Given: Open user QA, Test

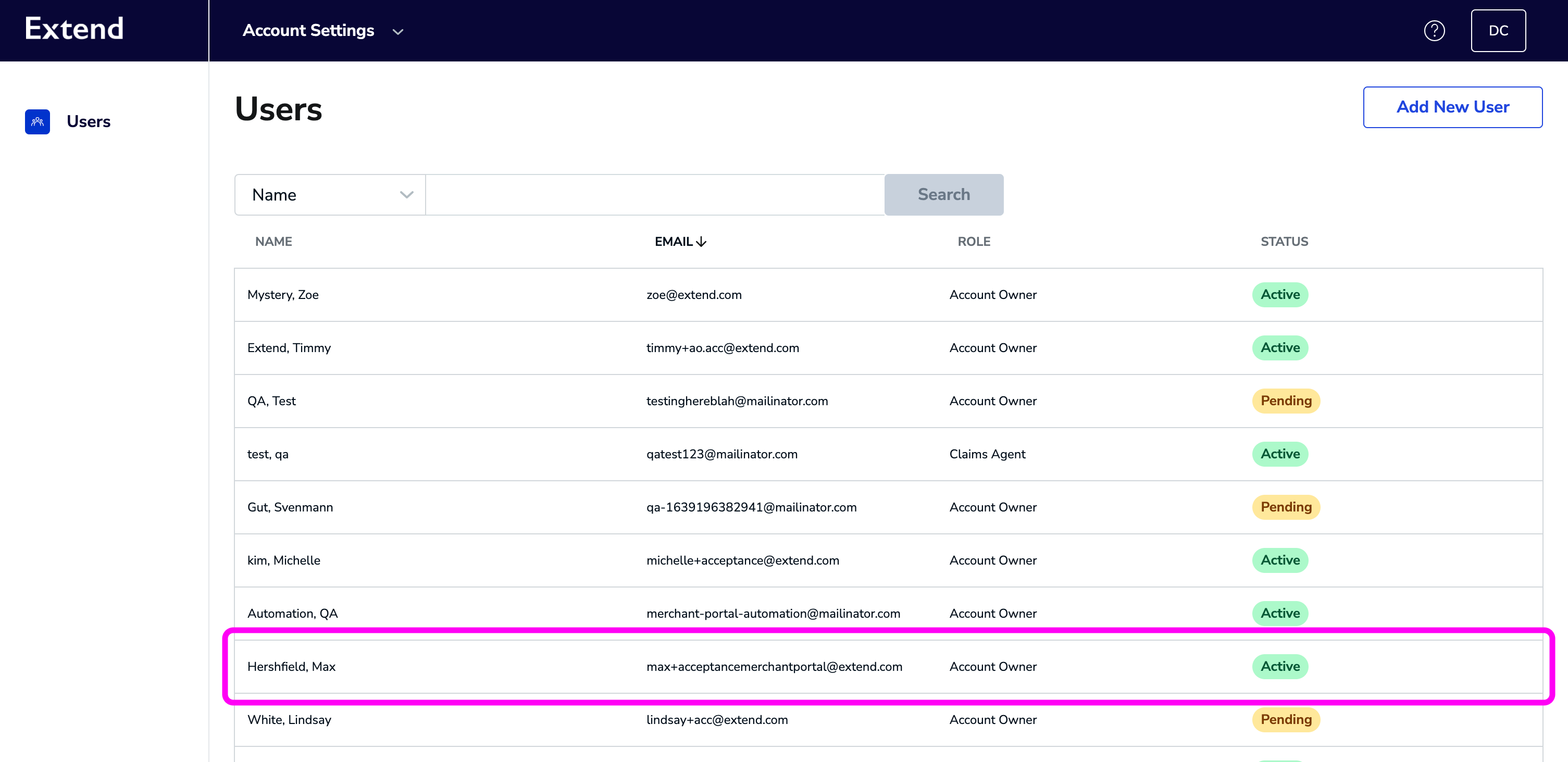Looking at the screenshot, I should (x=271, y=401).
